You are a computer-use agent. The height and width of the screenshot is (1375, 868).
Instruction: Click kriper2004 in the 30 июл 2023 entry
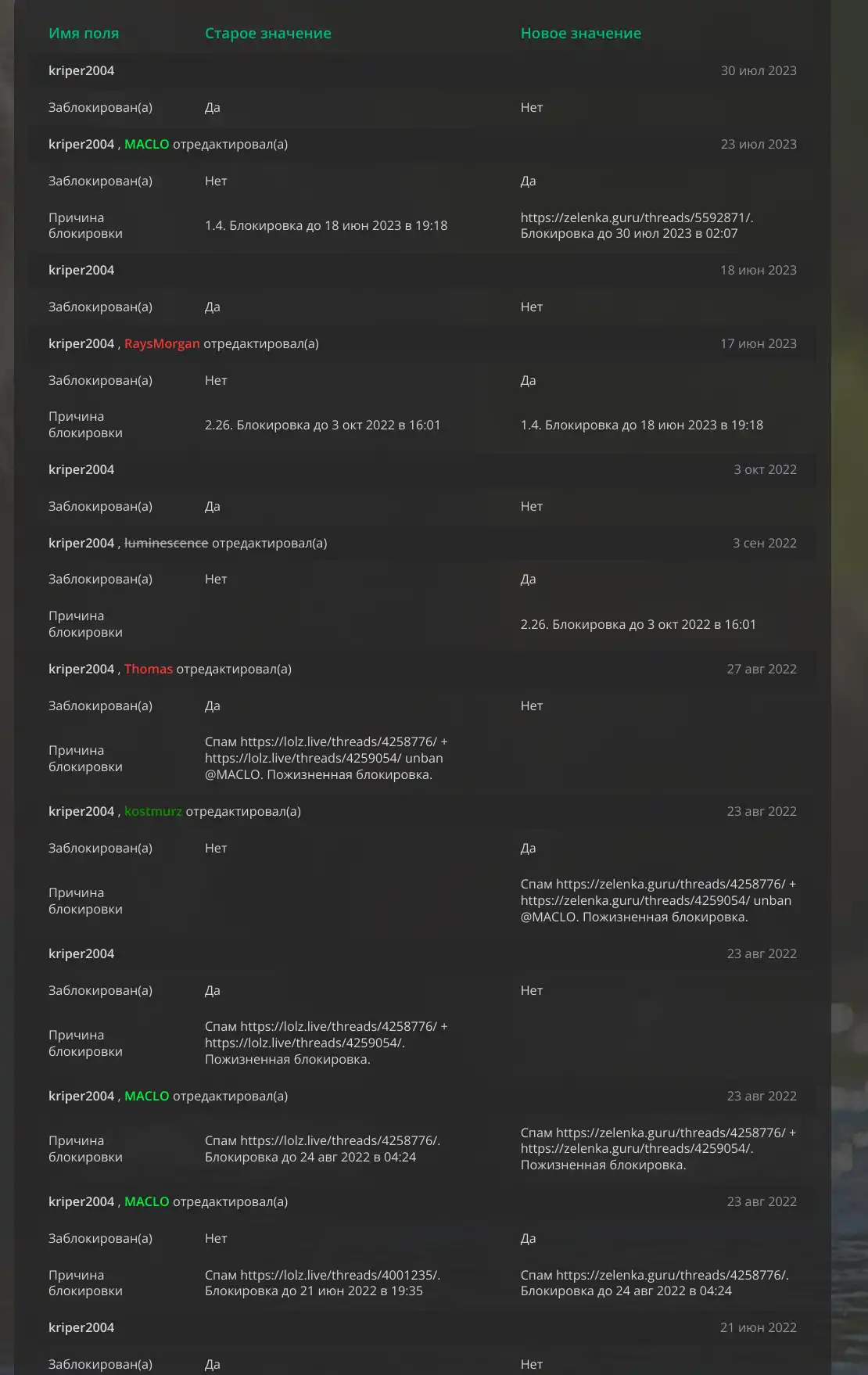pyautogui.click(x=81, y=70)
